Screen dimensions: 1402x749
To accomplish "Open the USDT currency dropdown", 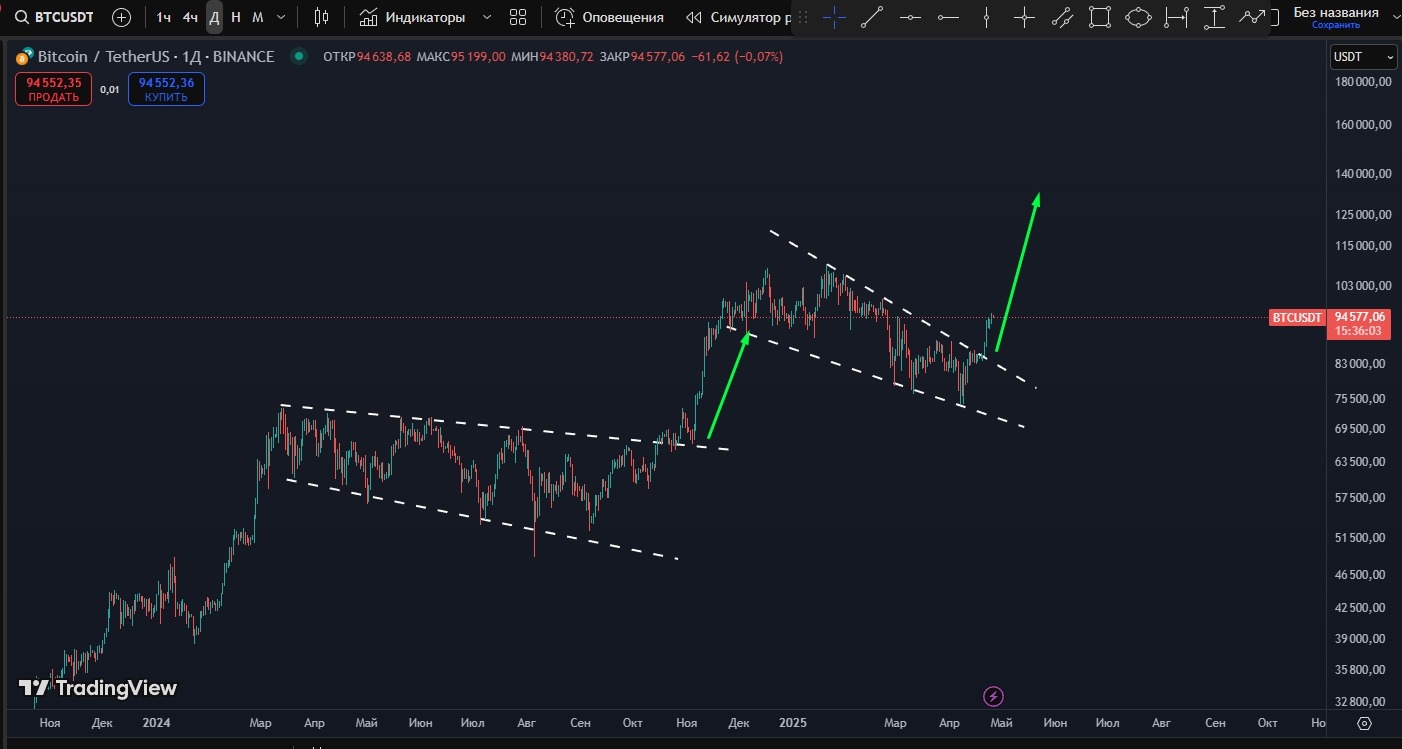I will click(x=1362, y=57).
